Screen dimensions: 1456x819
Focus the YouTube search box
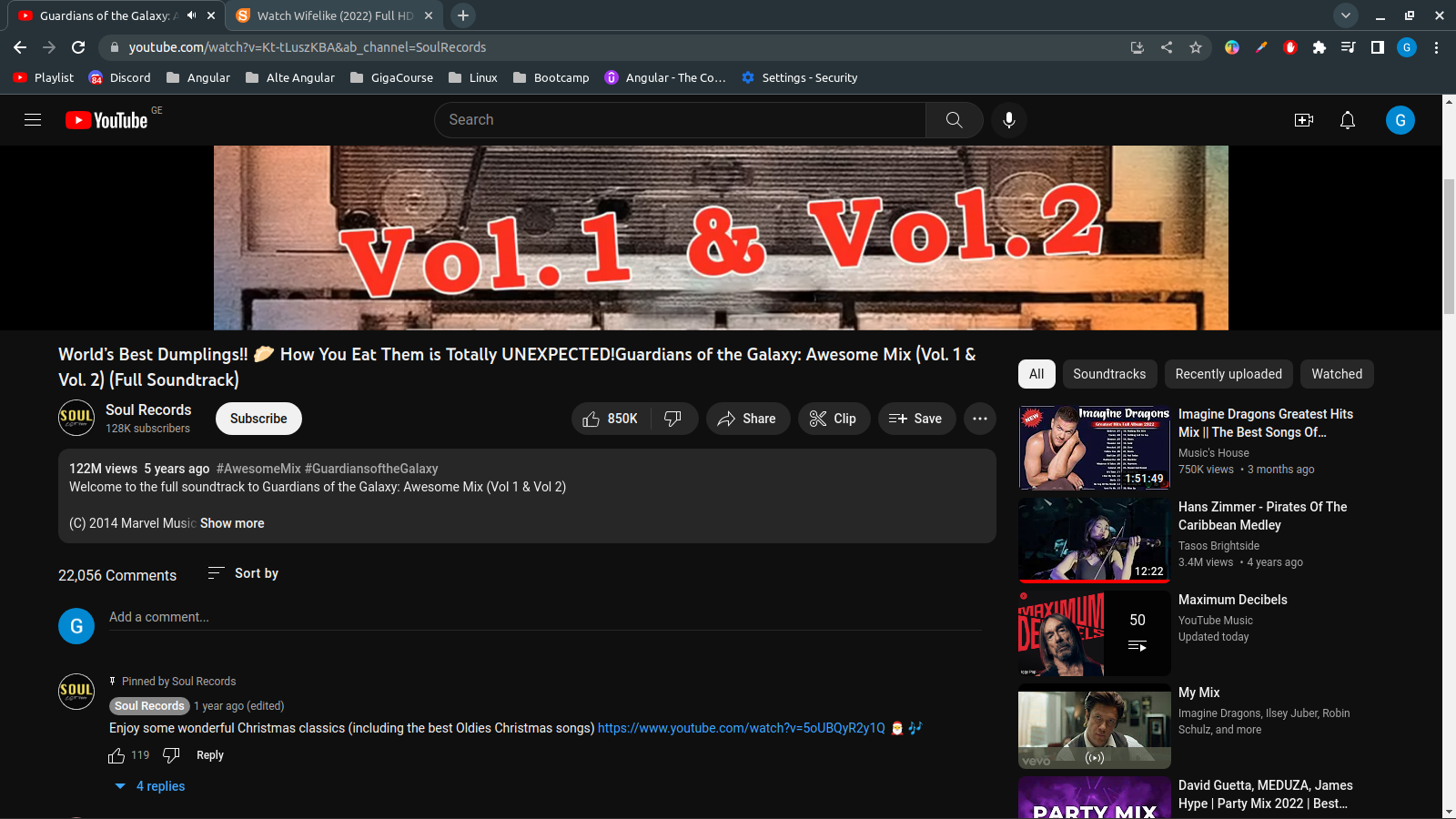pos(681,120)
